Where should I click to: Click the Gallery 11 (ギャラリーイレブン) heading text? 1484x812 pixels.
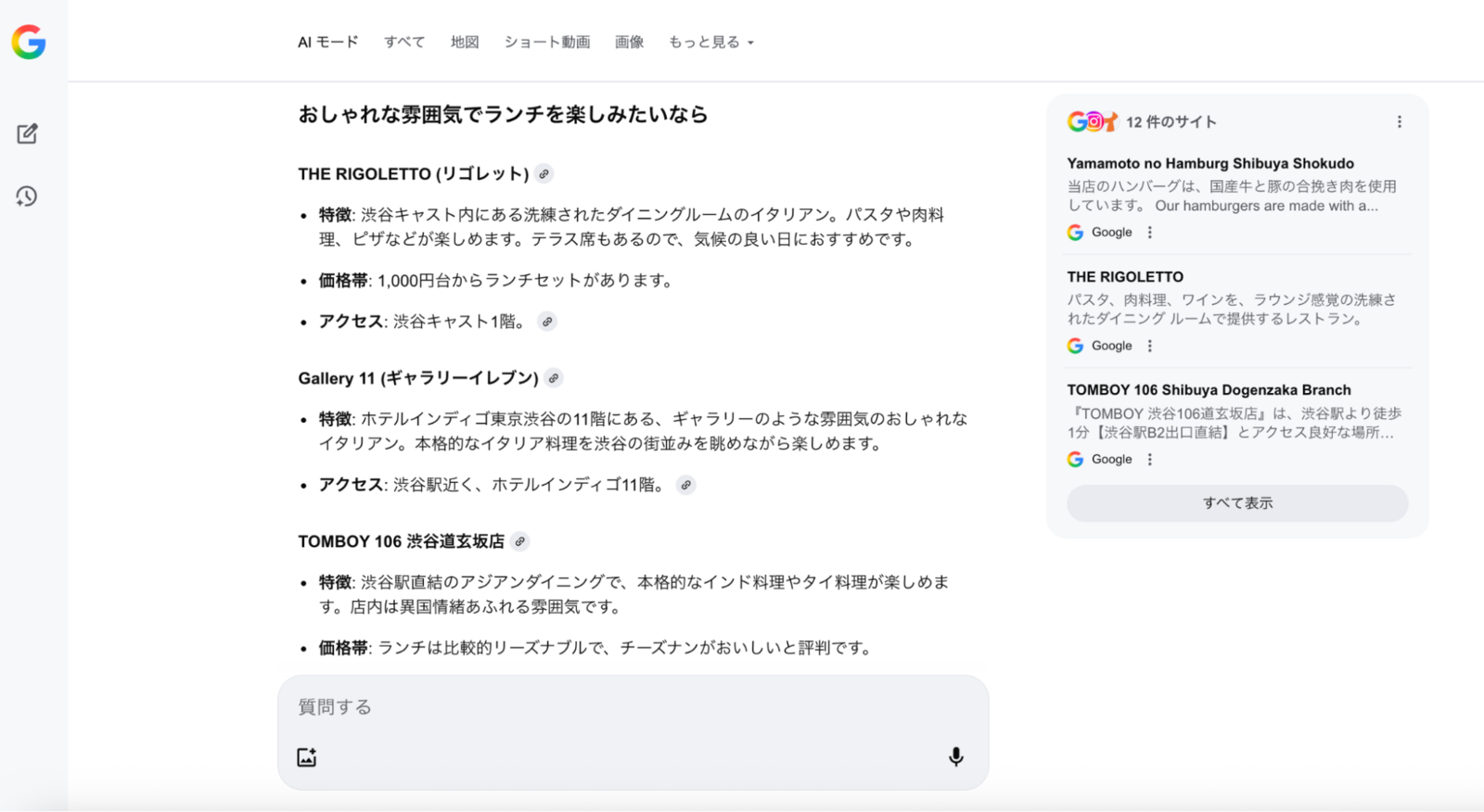(x=418, y=378)
